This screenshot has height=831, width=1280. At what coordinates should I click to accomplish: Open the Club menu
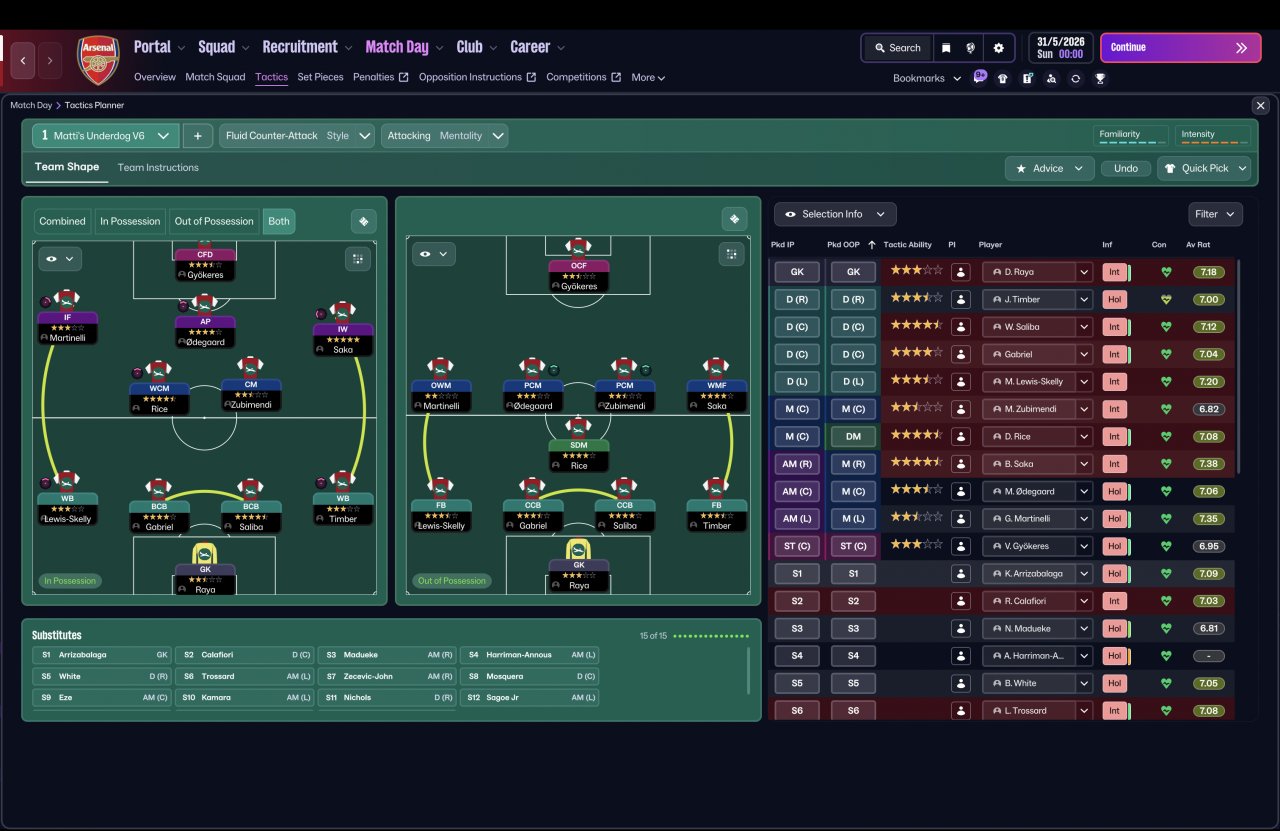coord(477,47)
